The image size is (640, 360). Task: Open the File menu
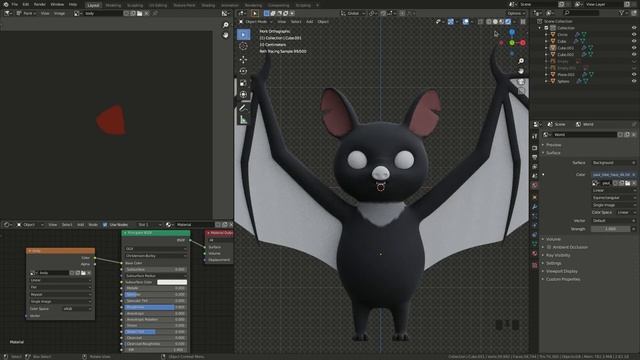pyautogui.click(x=15, y=4)
